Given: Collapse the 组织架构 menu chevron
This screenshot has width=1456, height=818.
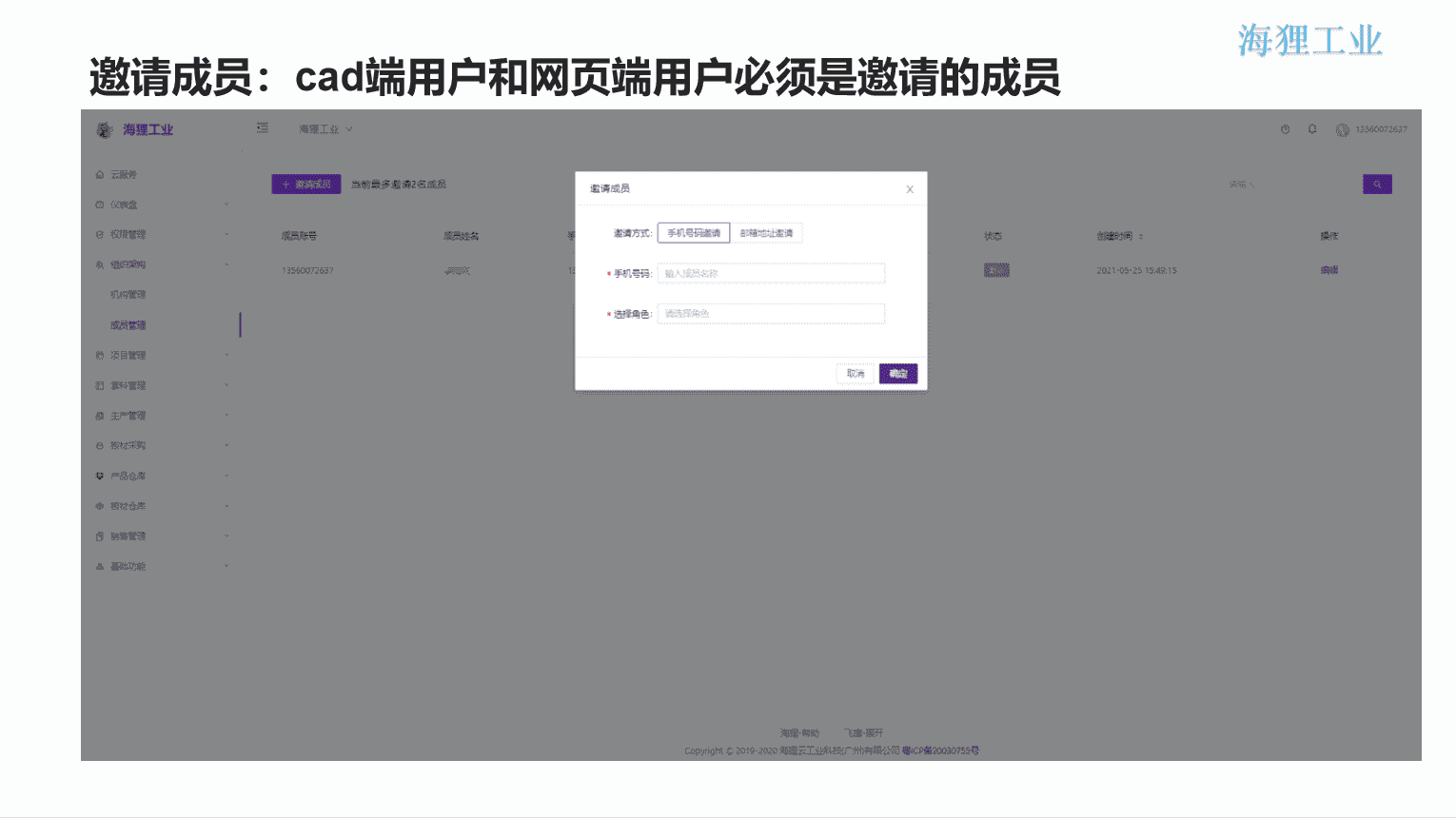Looking at the screenshot, I should (226, 264).
